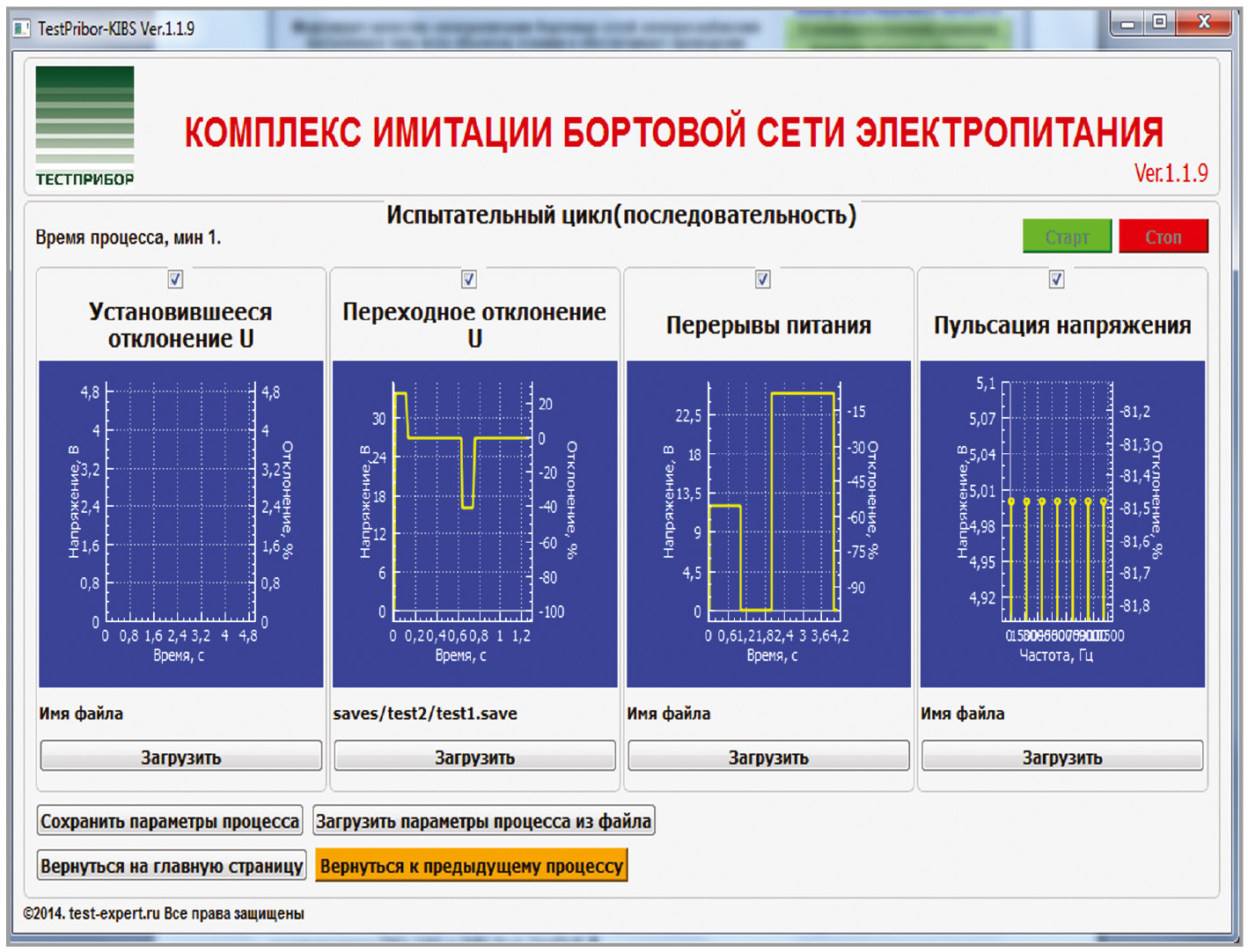Click the ТЕСТПРИБОР green logo
Screen dimensions: 1248x952
click(x=84, y=126)
